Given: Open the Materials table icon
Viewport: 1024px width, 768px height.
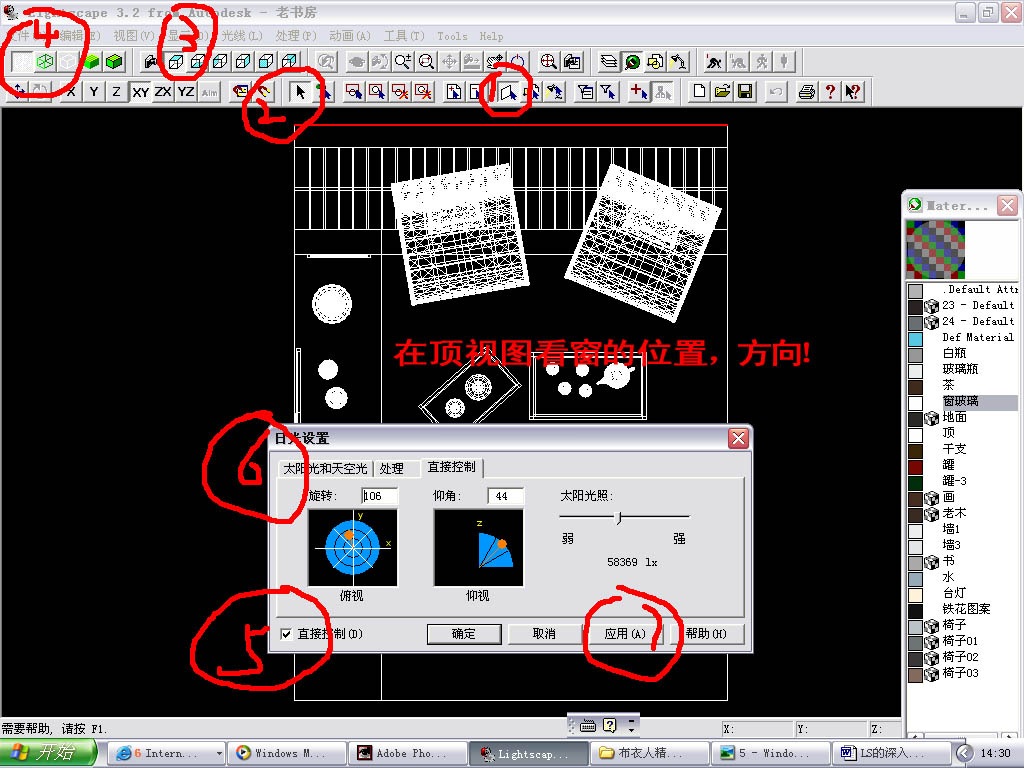Looking at the screenshot, I should (632, 61).
